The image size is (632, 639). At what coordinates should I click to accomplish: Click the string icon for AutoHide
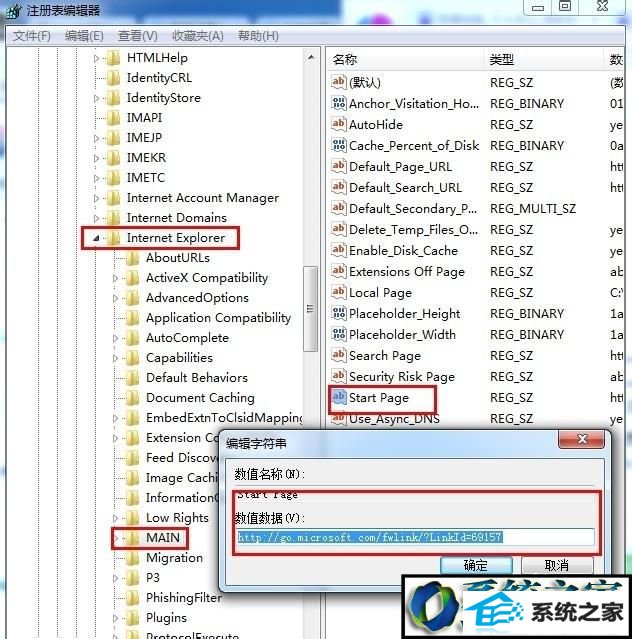click(339, 124)
